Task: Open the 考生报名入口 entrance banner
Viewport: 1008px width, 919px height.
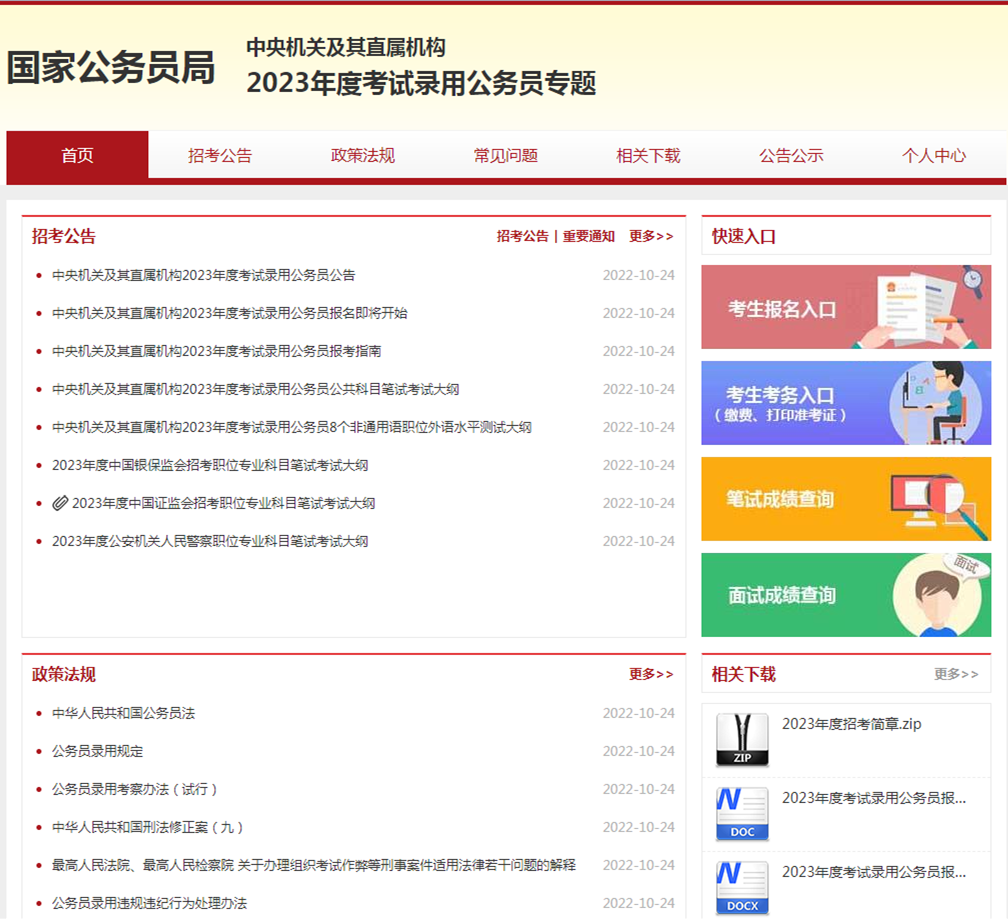Action: pyautogui.click(x=845, y=306)
